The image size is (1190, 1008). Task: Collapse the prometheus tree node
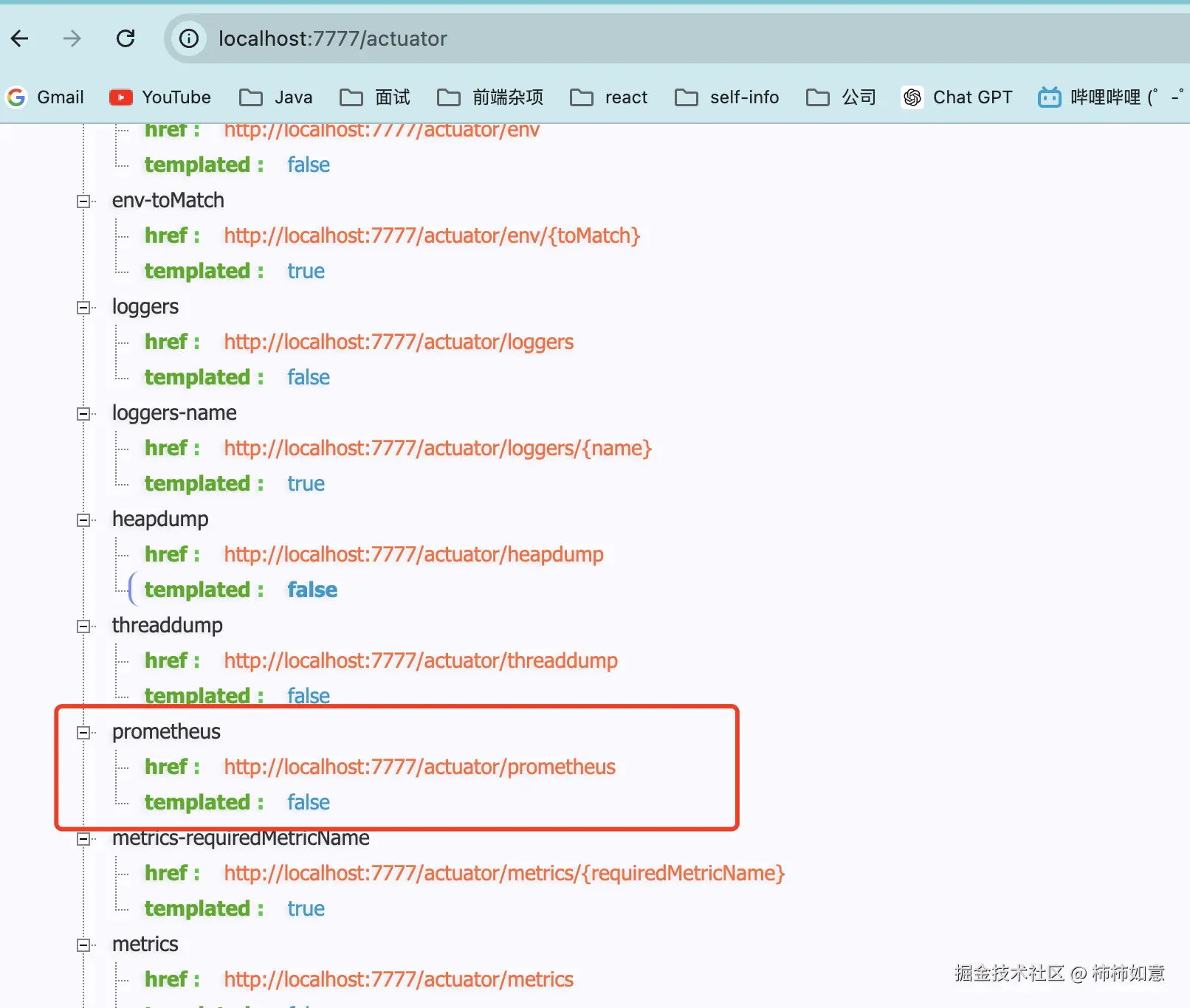pos(83,733)
